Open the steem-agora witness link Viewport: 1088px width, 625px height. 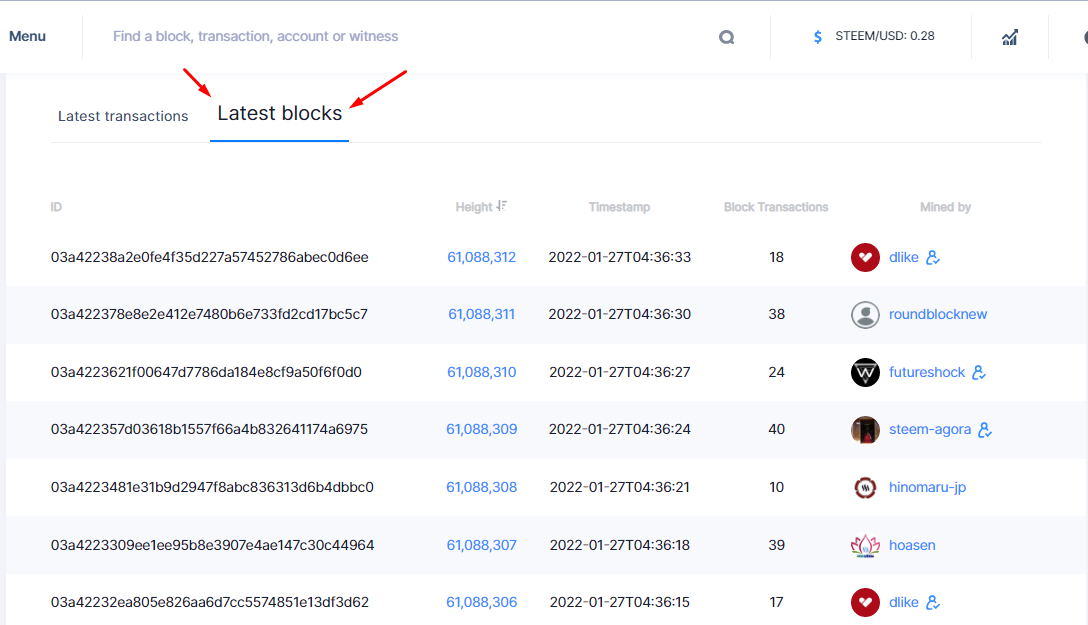pyautogui.click(x=930, y=429)
